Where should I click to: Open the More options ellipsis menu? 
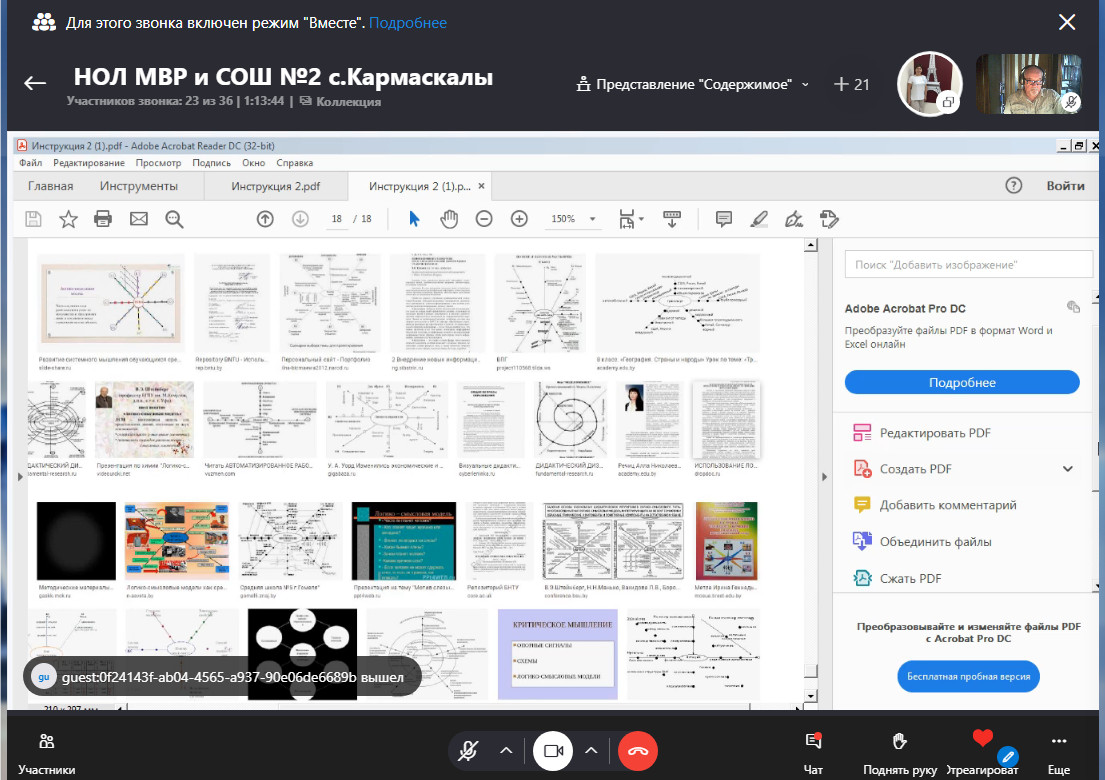[x=1059, y=750]
